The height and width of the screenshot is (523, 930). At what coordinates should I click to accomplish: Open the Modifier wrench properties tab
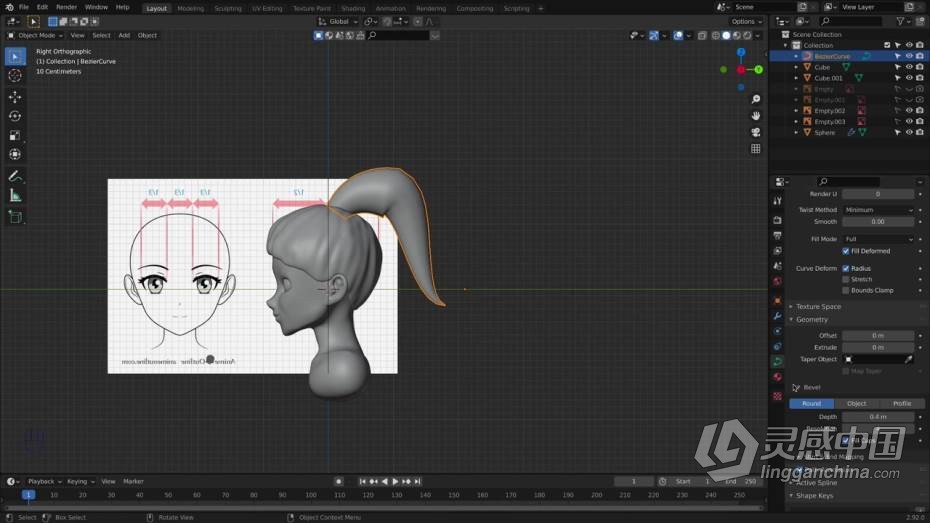point(778,316)
